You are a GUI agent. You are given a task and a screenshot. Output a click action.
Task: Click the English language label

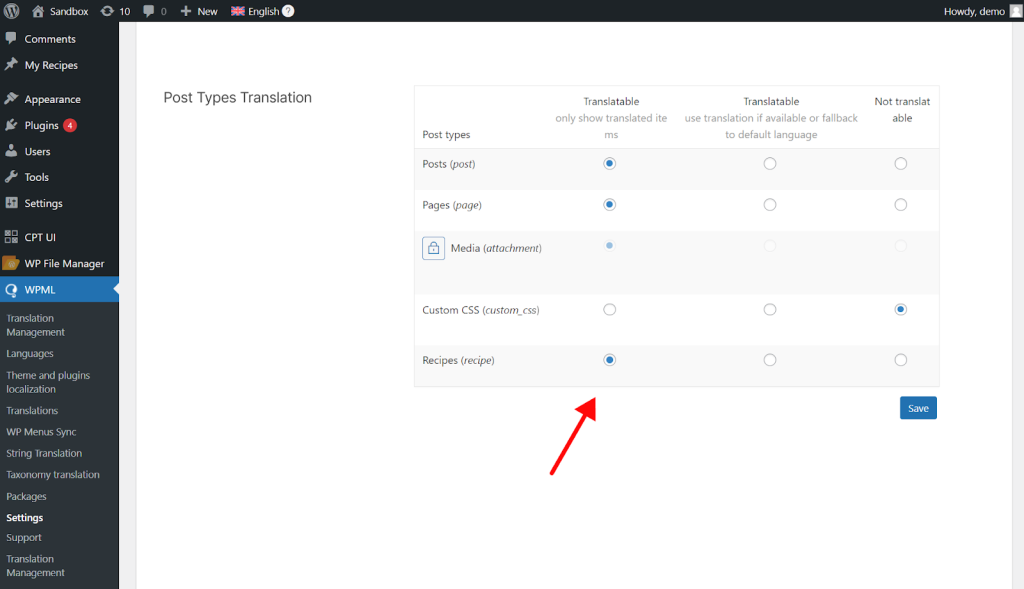coord(263,11)
